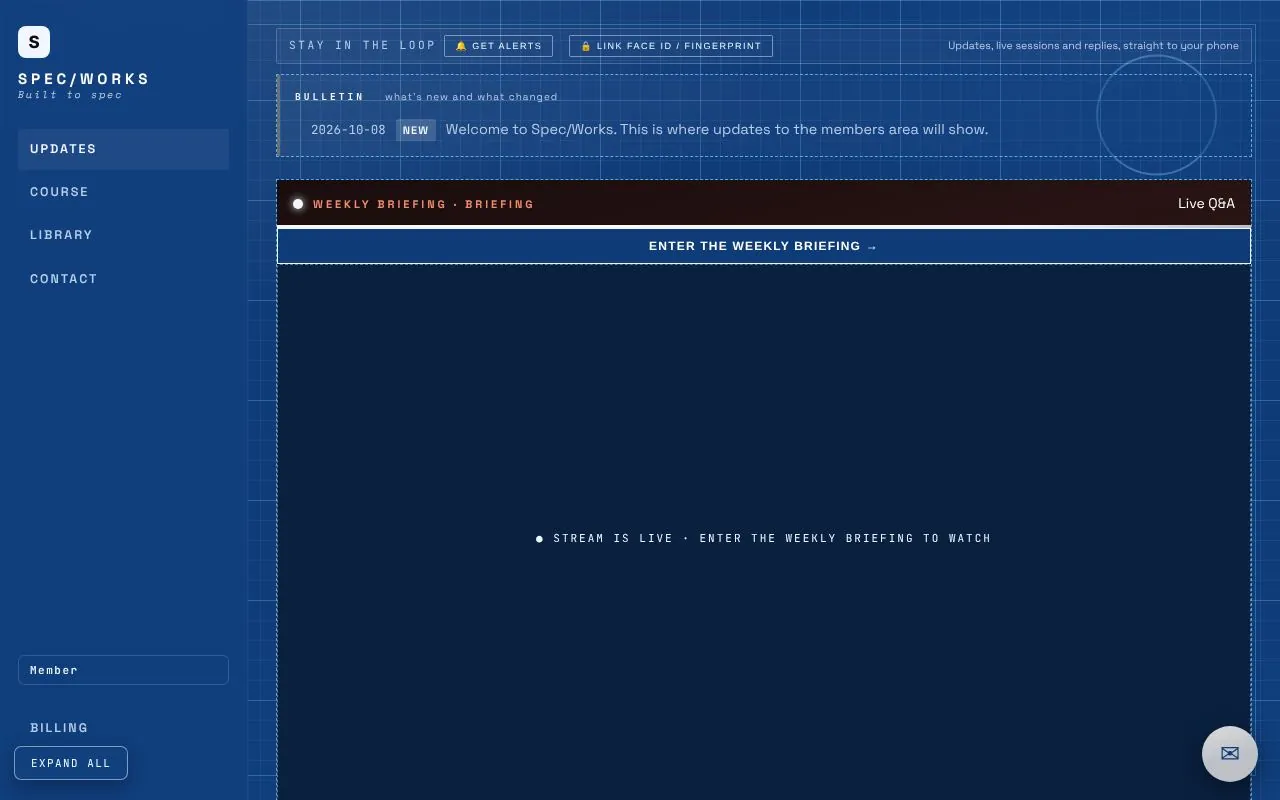
Task: Click the Member field
Action: coord(123,670)
